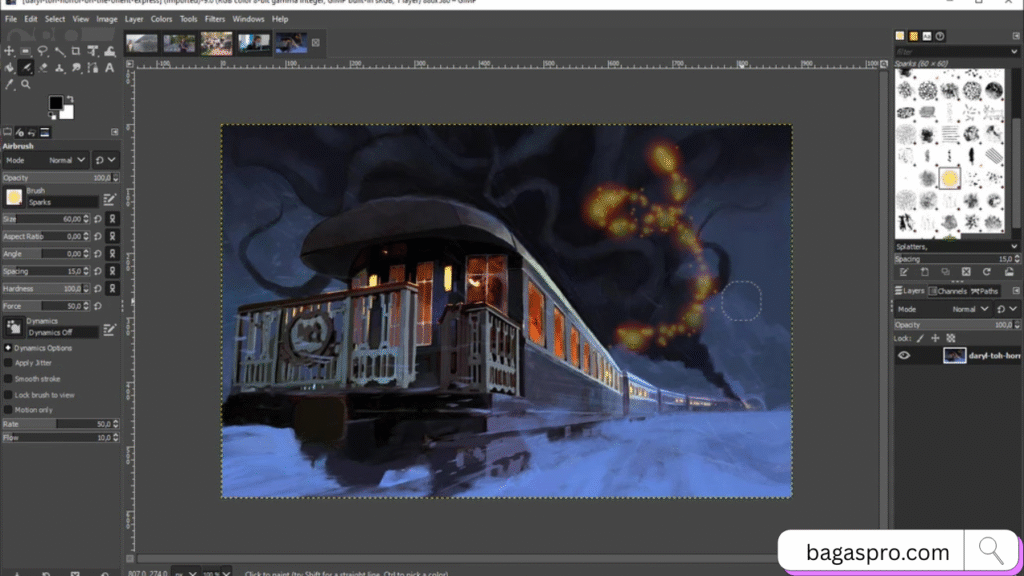Click the Refresh brushes icon
Image resolution: width=1024 pixels, height=576 pixels.
click(x=987, y=272)
